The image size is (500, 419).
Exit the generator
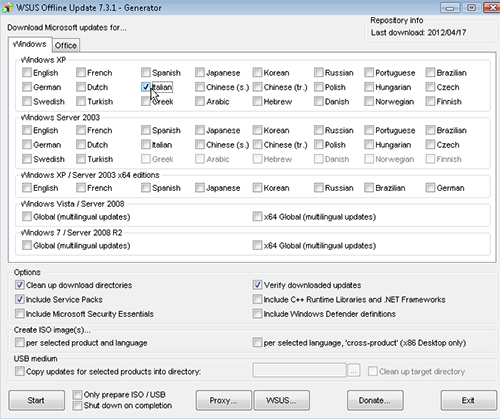pyautogui.click(x=468, y=400)
